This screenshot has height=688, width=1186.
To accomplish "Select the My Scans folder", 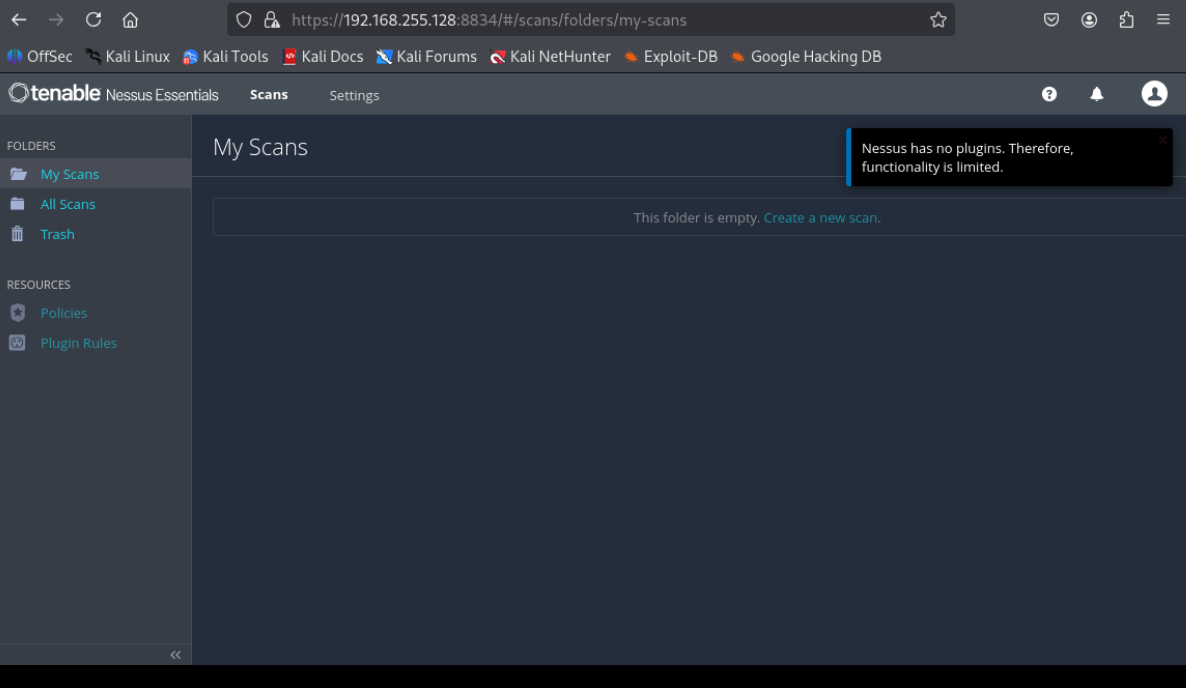I will 95,174.
